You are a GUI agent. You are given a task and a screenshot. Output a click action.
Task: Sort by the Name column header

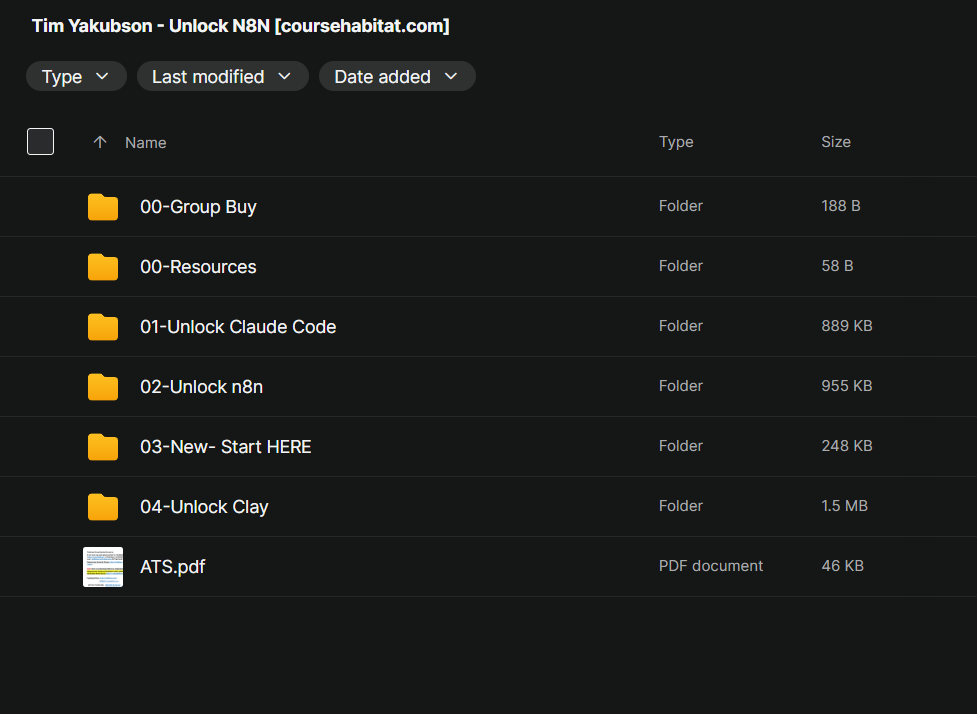145,143
